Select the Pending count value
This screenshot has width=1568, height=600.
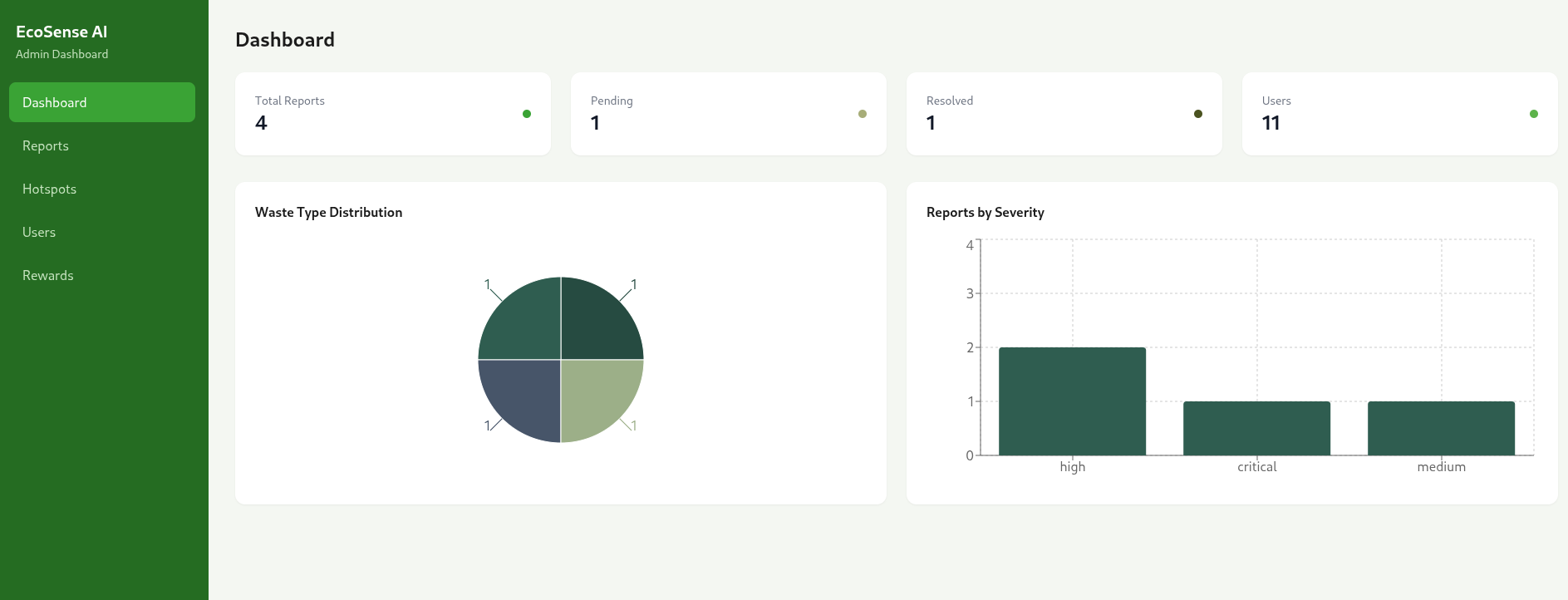[595, 123]
